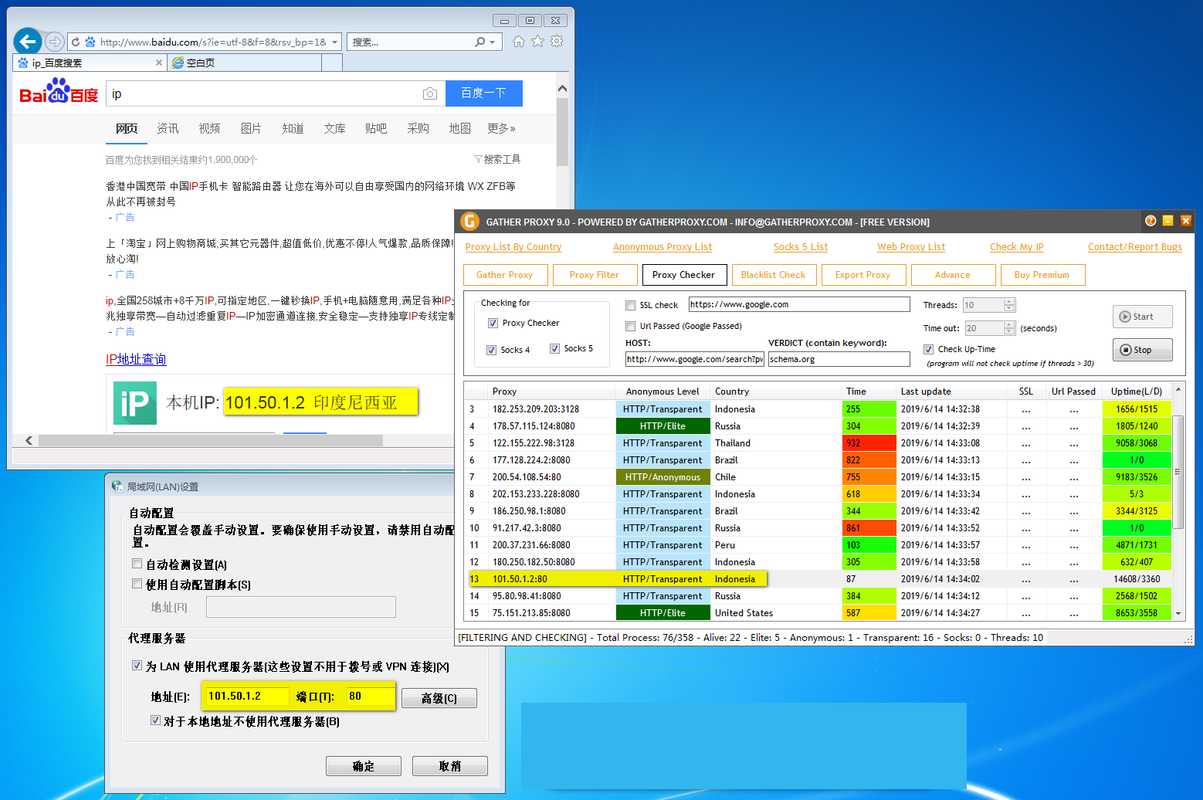Open the Gather Proxy tab
This screenshot has height=800, width=1203.
[505, 275]
